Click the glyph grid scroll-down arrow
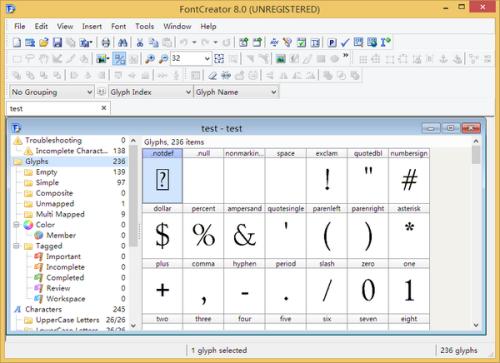The width and height of the screenshot is (500, 363). pyautogui.click(x=476, y=325)
